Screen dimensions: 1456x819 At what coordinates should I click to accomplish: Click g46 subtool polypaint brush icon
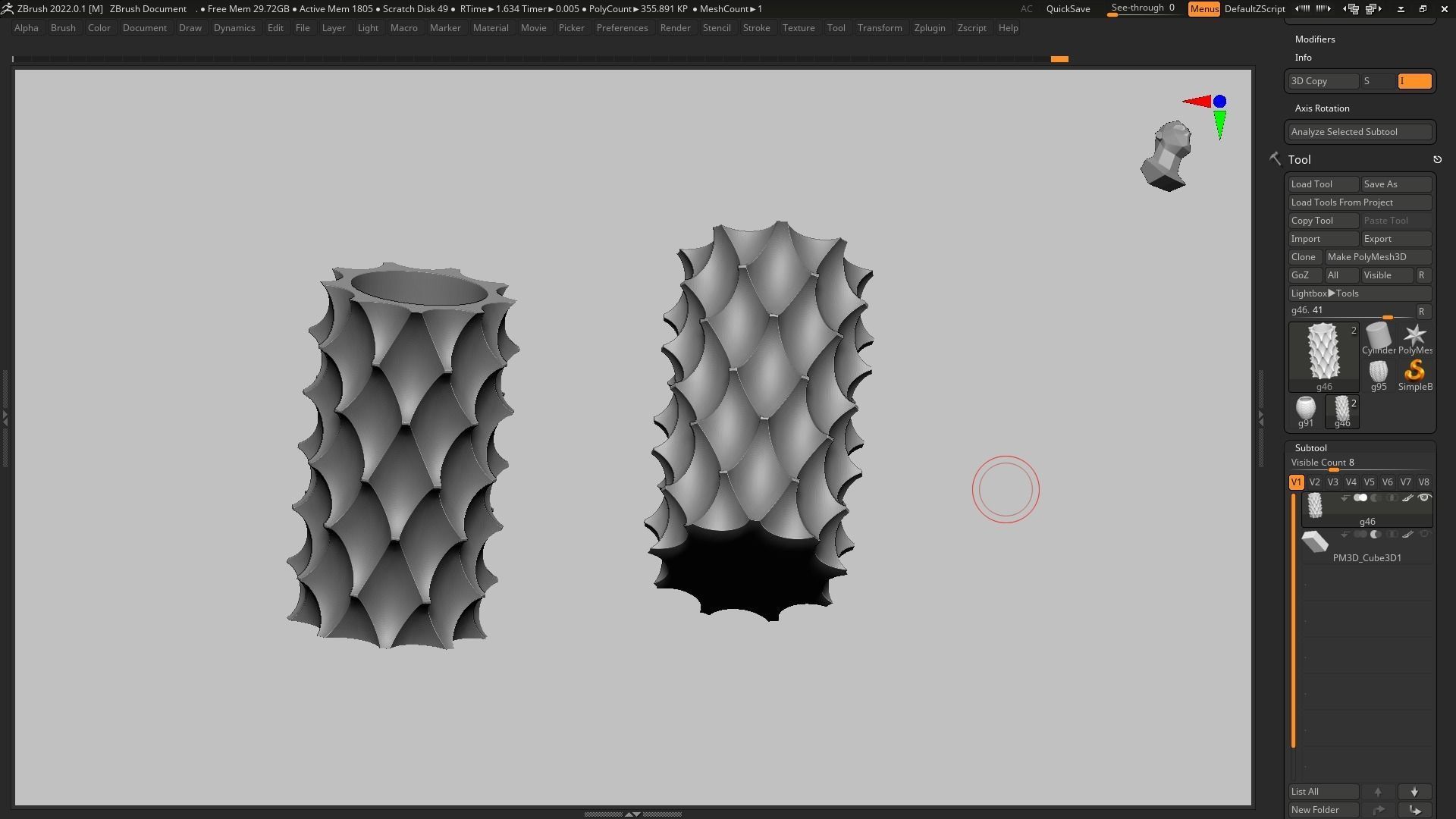click(1407, 498)
